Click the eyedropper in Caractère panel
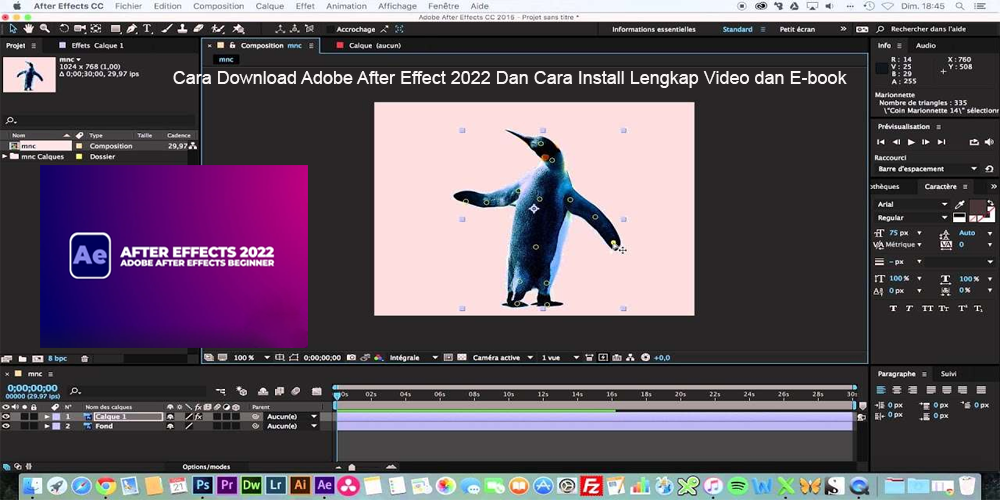This screenshot has height=500, width=1000. pyautogui.click(x=959, y=204)
